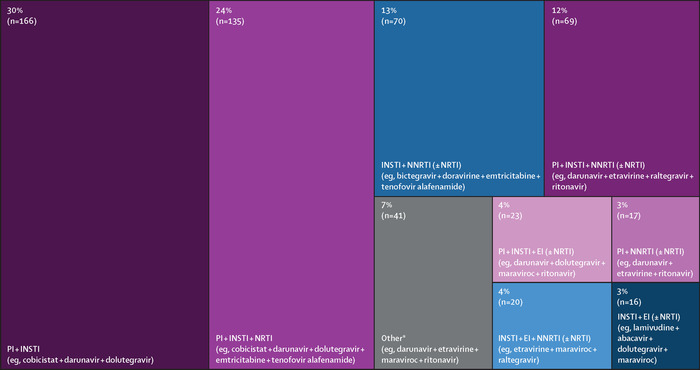Click the 'INSTI + NNRTI (± NRTI)' label
The image size is (700, 370).
coord(421,166)
